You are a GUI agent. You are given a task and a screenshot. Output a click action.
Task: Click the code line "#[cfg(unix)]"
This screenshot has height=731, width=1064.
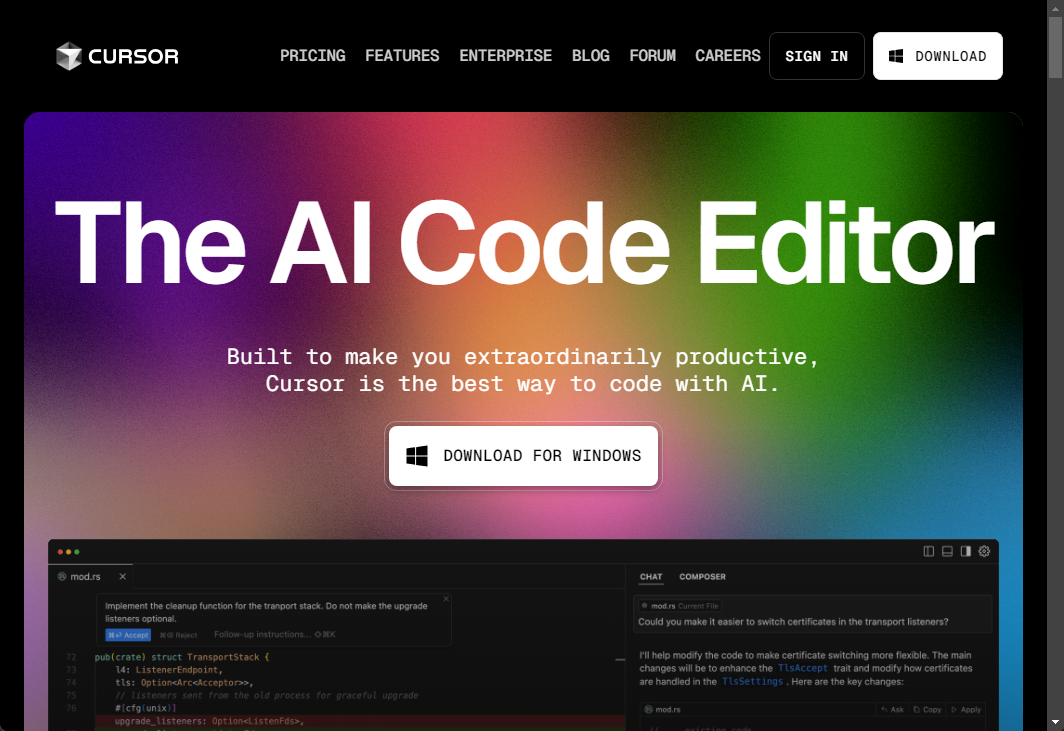pos(145,708)
